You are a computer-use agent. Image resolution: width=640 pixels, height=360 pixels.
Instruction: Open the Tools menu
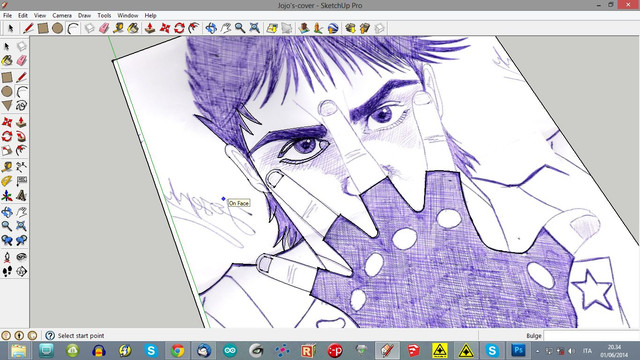(104, 16)
